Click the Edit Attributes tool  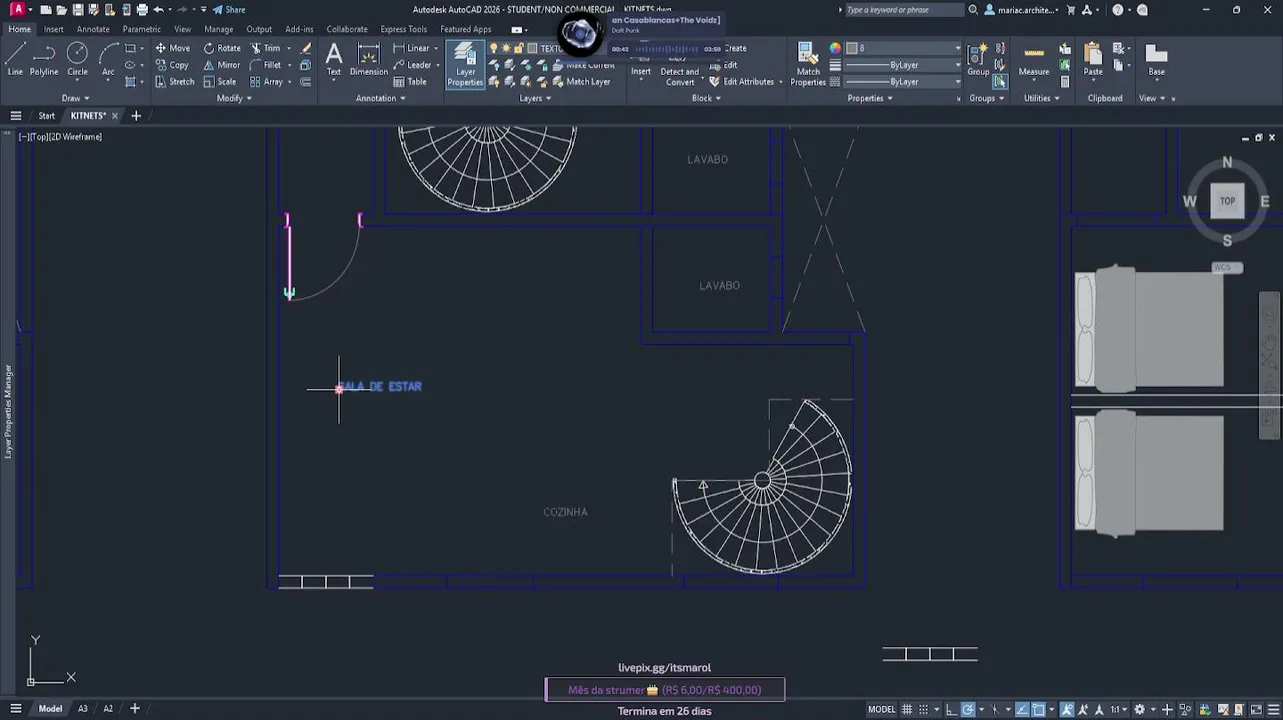[741, 82]
